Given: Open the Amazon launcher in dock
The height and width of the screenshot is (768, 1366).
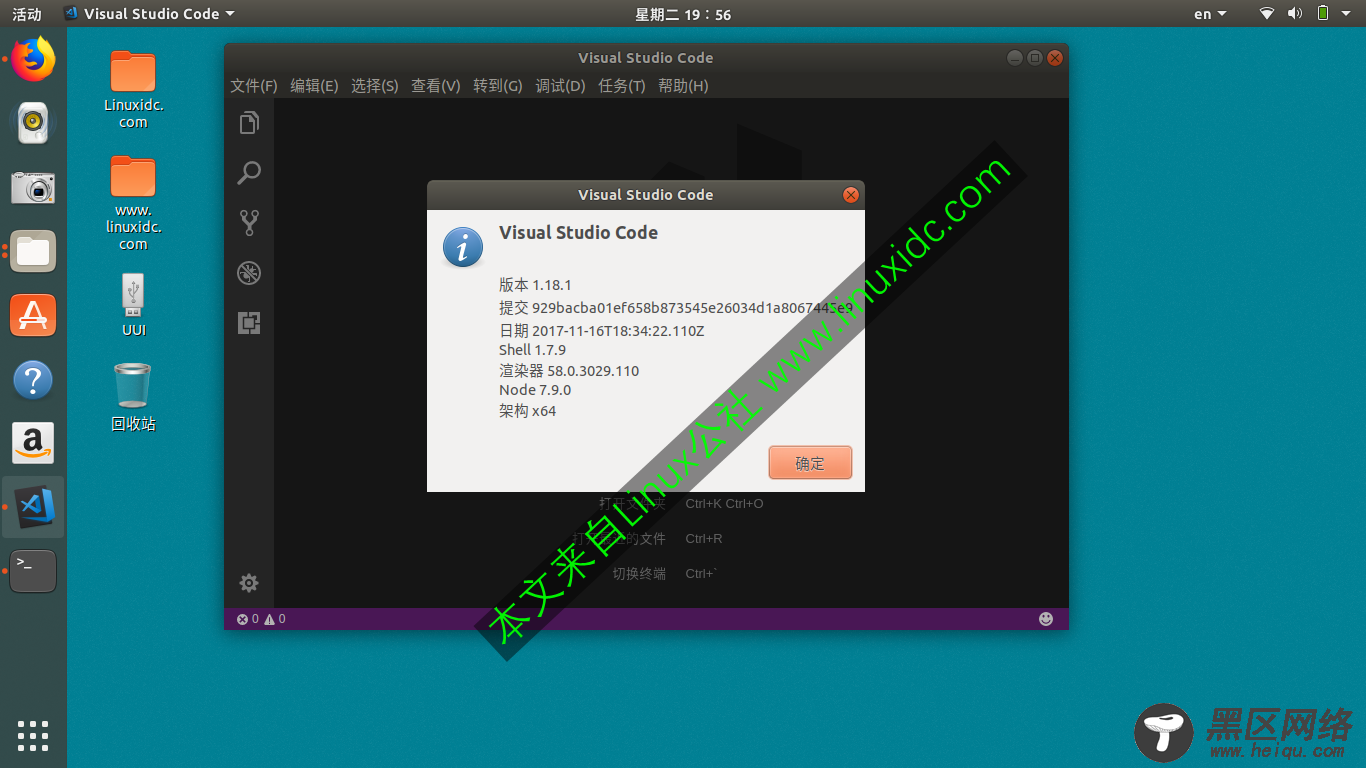Looking at the screenshot, I should pyautogui.click(x=33, y=443).
